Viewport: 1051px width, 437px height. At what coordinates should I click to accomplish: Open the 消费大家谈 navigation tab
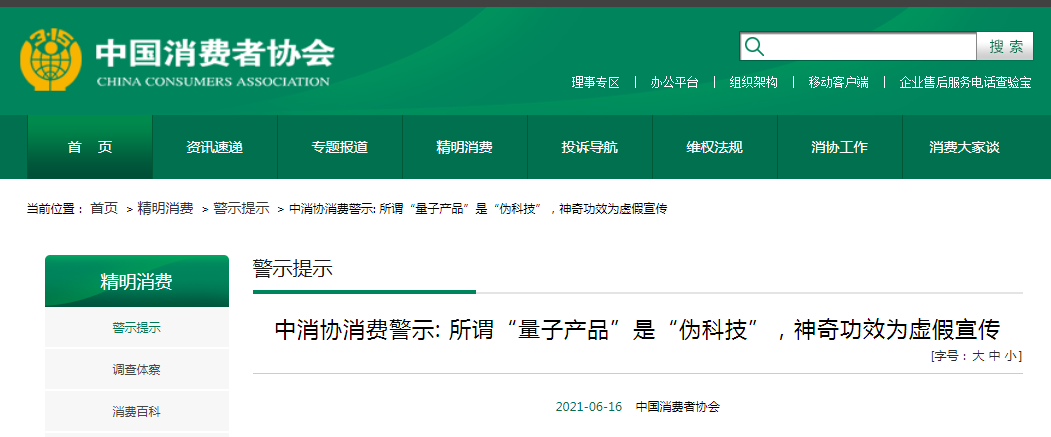pos(964,147)
